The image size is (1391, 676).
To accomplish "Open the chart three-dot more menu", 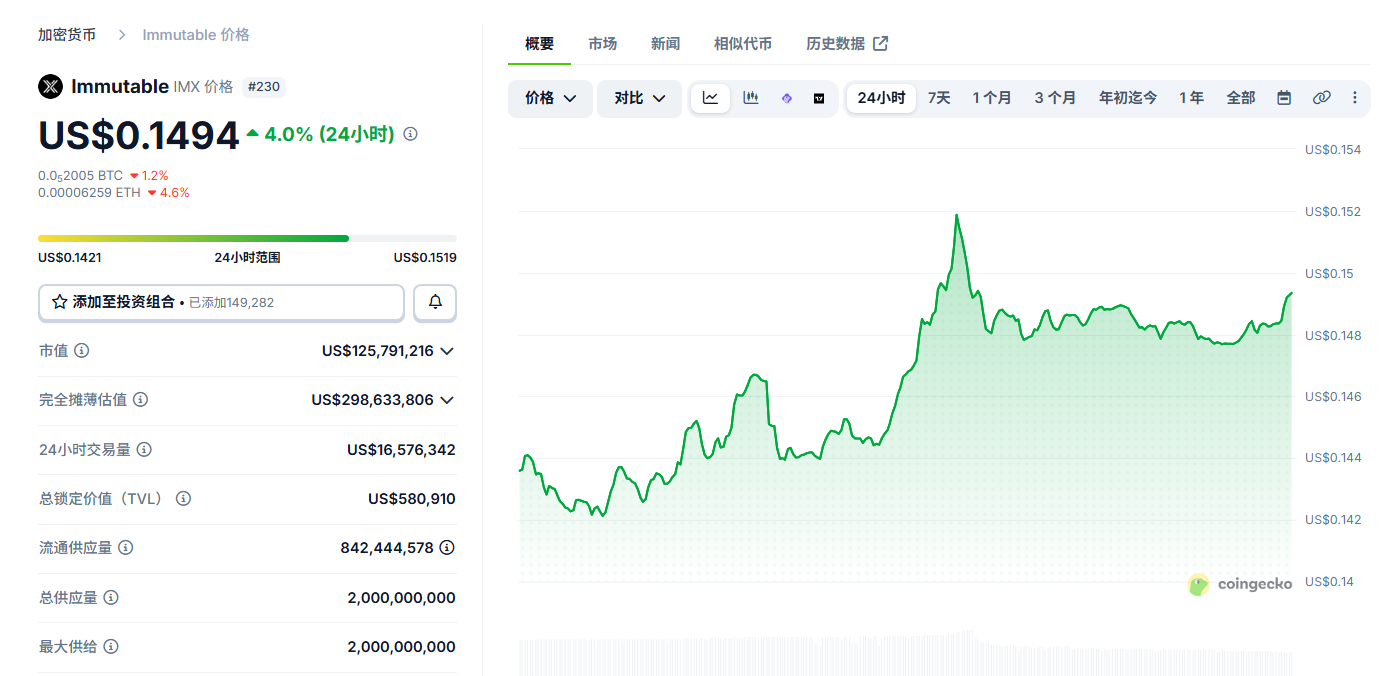I will pos(1355,98).
